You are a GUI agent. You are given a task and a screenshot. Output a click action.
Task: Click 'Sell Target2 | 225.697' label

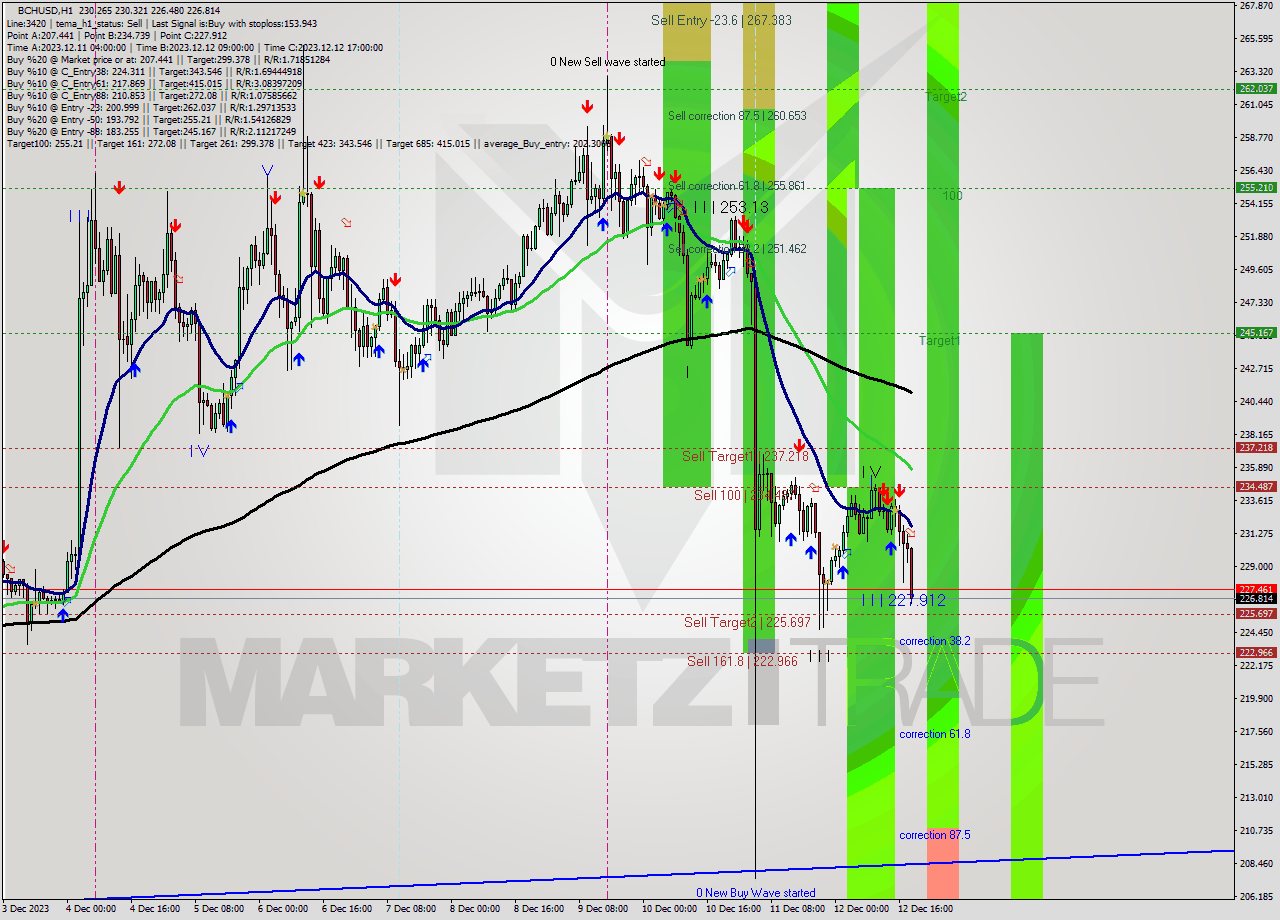(747, 622)
